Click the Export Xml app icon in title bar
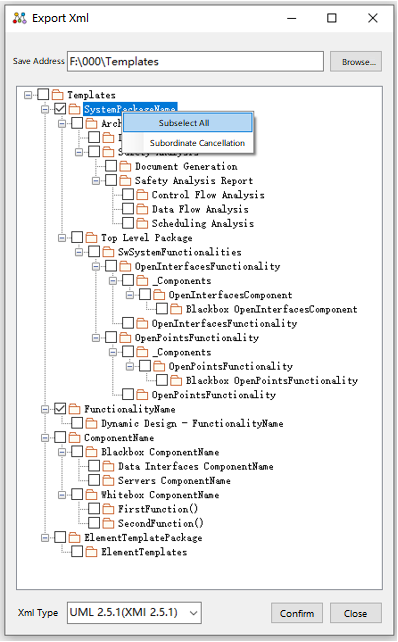398x642 pixels. 19,18
